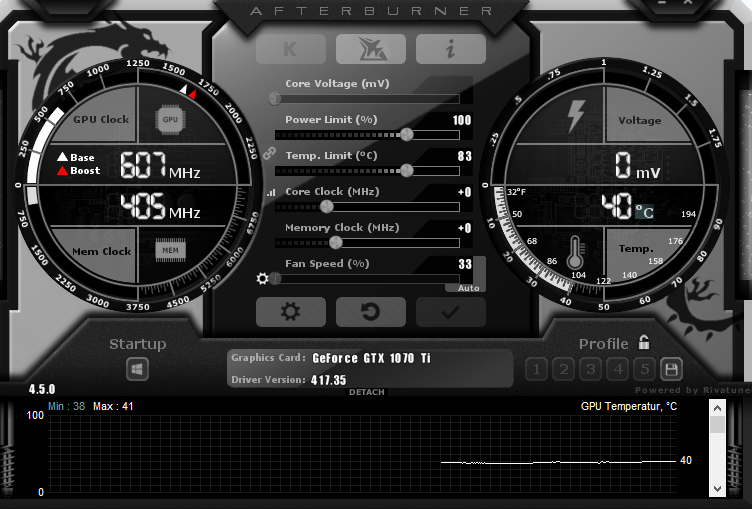Select profile slot 2
The image size is (752, 509).
(x=564, y=369)
